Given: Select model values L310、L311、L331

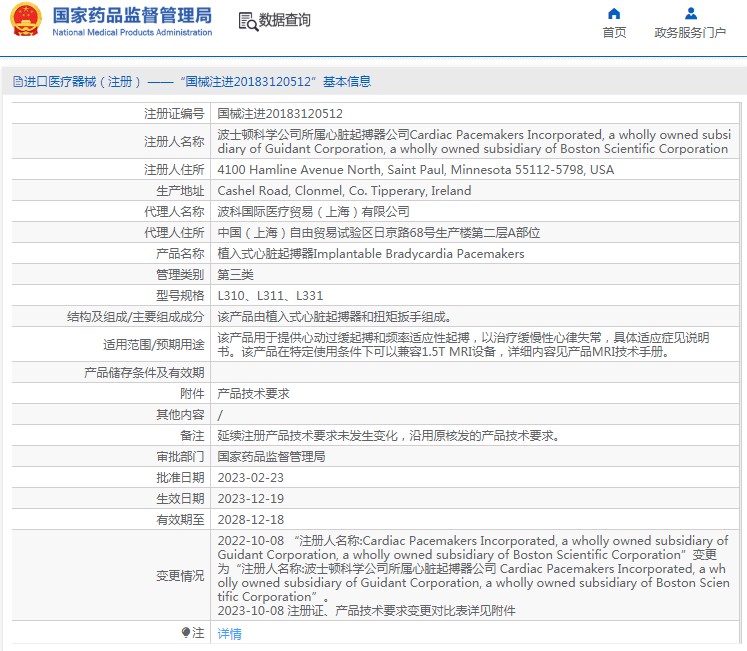Looking at the screenshot, I should point(270,295).
